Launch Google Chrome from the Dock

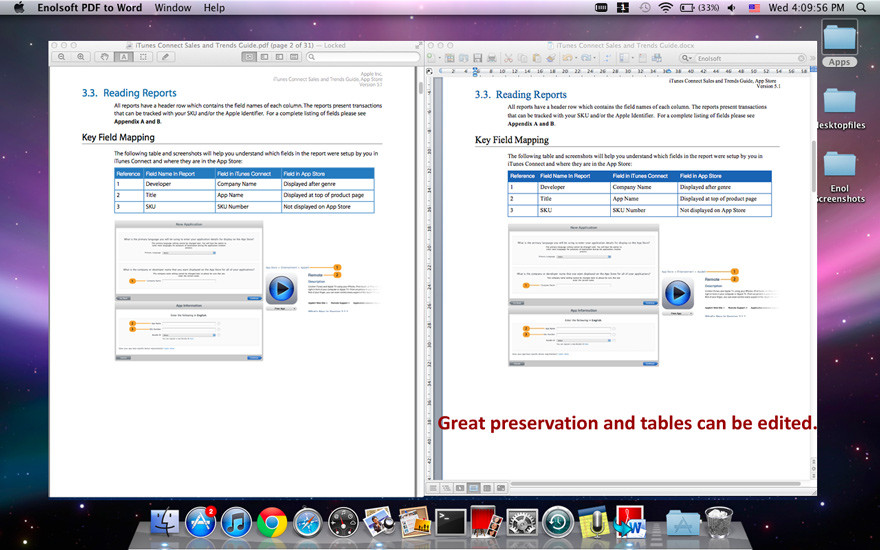click(x=272, y=522)
